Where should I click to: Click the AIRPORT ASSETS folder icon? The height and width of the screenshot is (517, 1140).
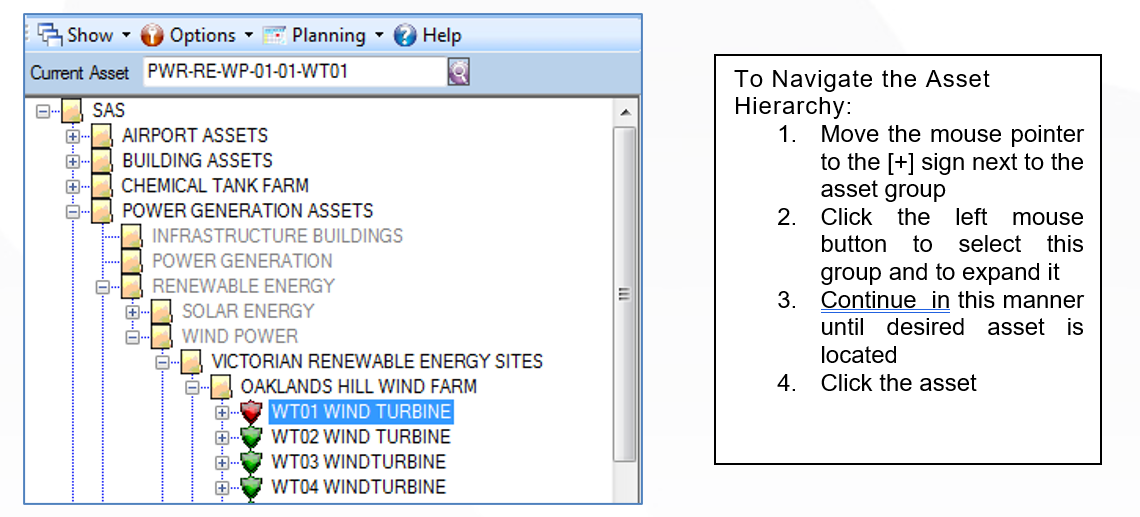101,137
